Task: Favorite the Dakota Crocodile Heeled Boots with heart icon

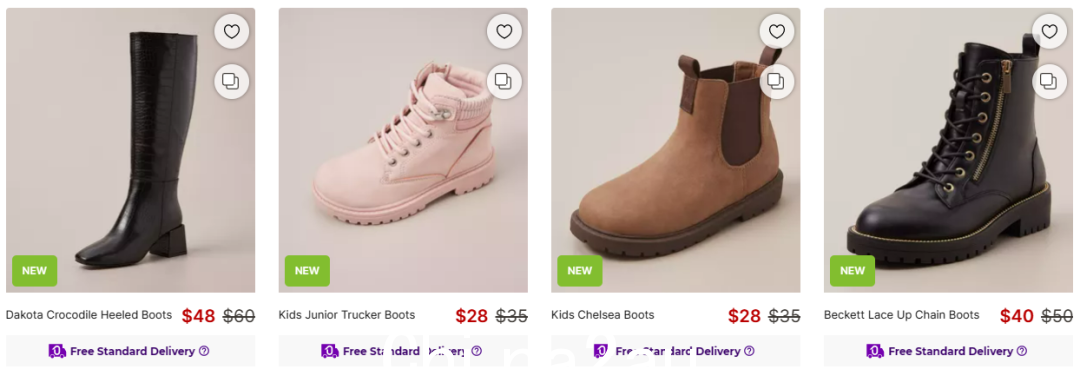Action: [231, 32]
